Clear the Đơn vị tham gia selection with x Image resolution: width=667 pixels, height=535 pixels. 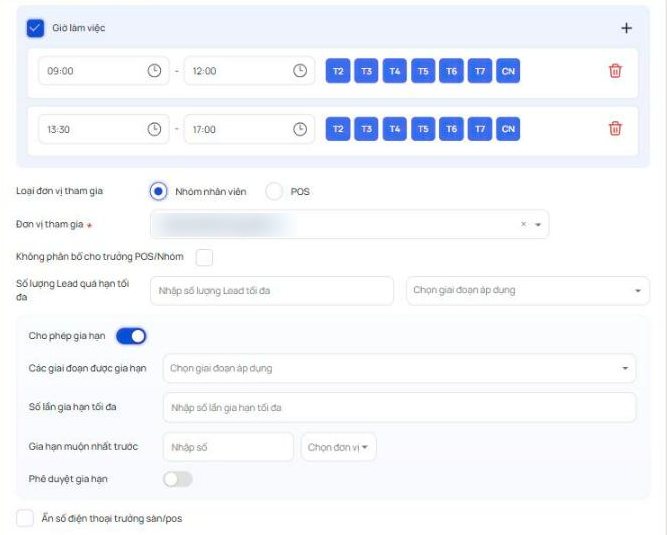(523, 224)
